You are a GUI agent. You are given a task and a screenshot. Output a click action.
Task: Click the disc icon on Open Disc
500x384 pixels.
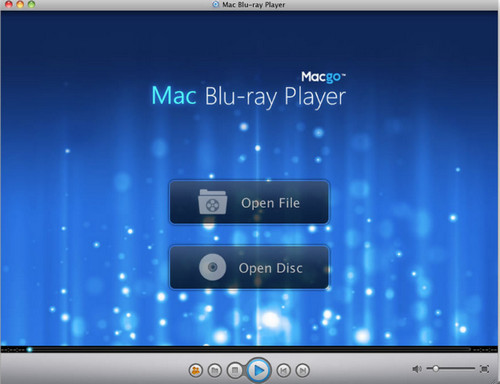click(213, 267)
